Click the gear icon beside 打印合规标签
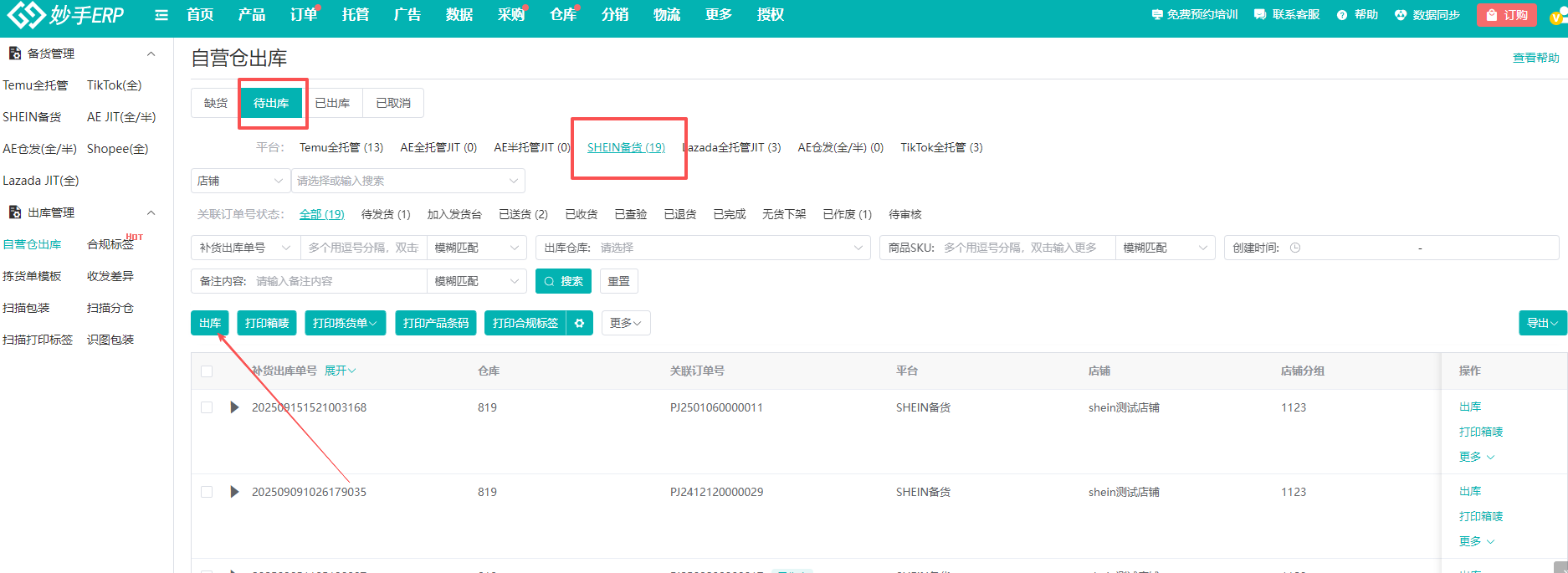Image resolution: width=1568 pixels, height=573 pixels. [580, 323]
